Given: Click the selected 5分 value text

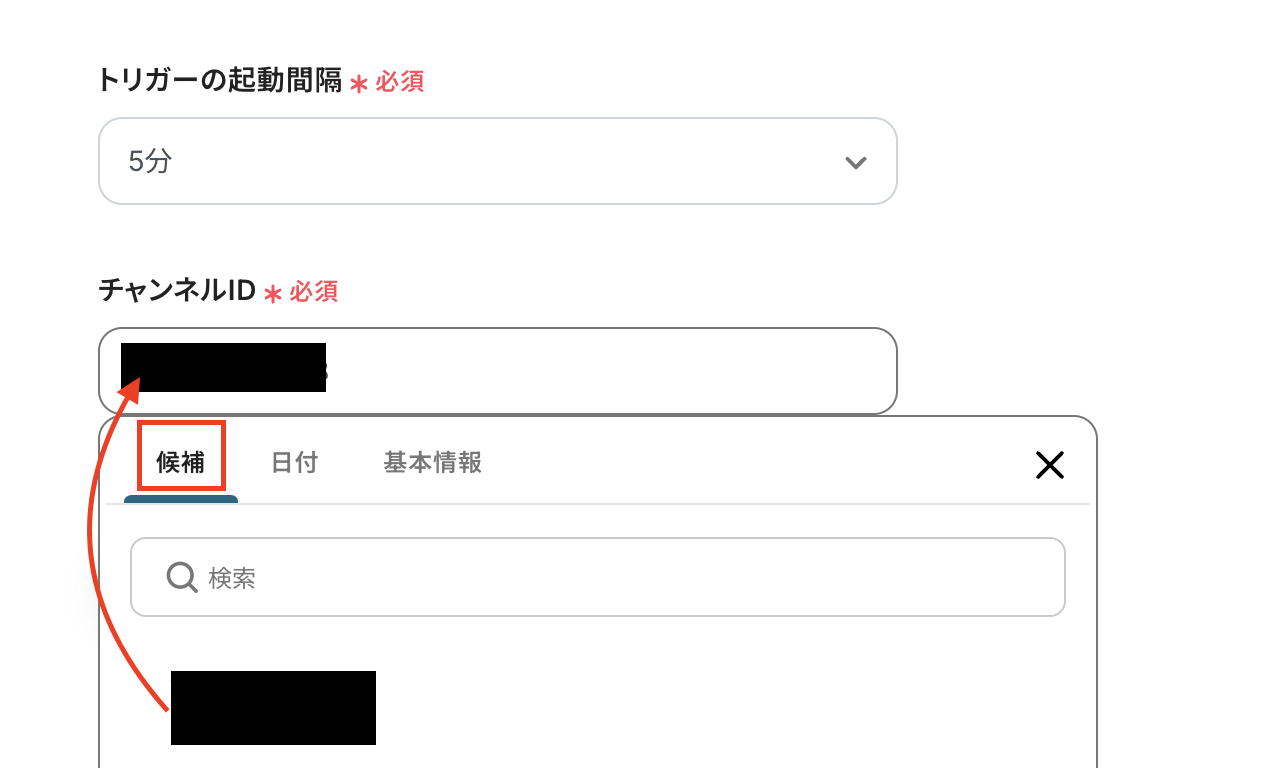Looking at the screenshot, I should point(151,161).
